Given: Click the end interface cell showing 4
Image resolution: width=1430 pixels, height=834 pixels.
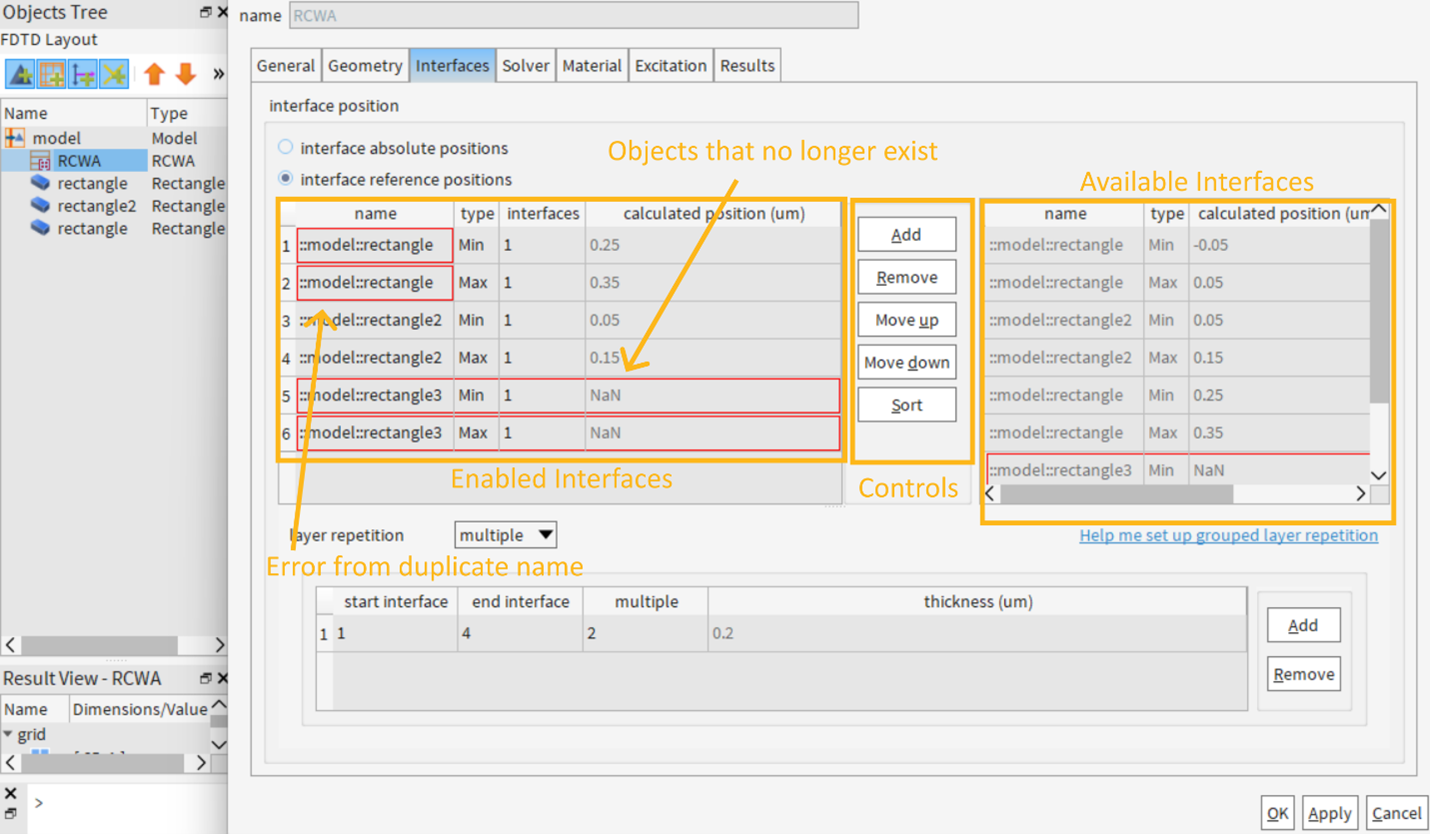Looking at the screenshot, I should 521,634.
